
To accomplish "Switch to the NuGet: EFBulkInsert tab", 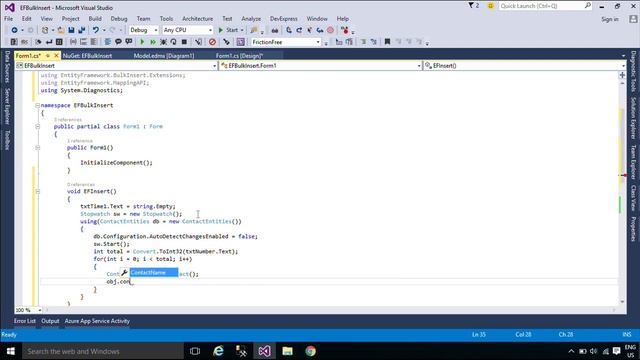I will (x=87, y=56).
